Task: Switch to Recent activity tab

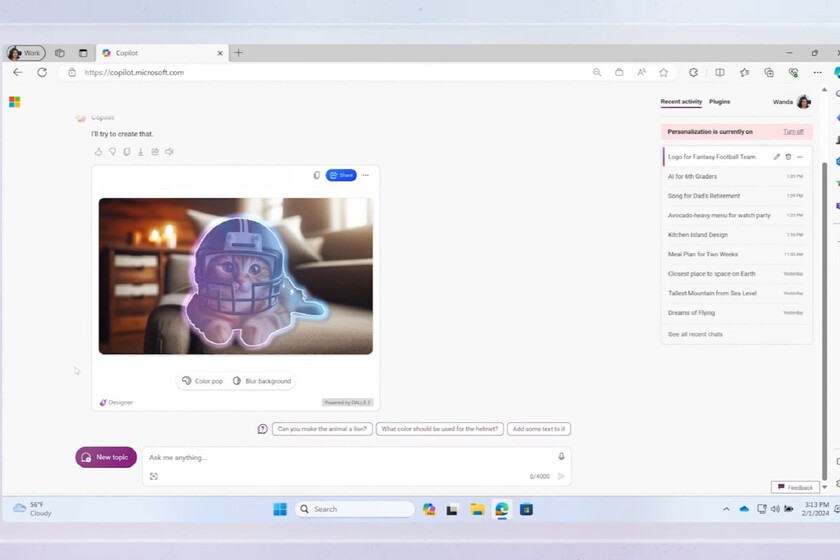Action: (681, 102)
